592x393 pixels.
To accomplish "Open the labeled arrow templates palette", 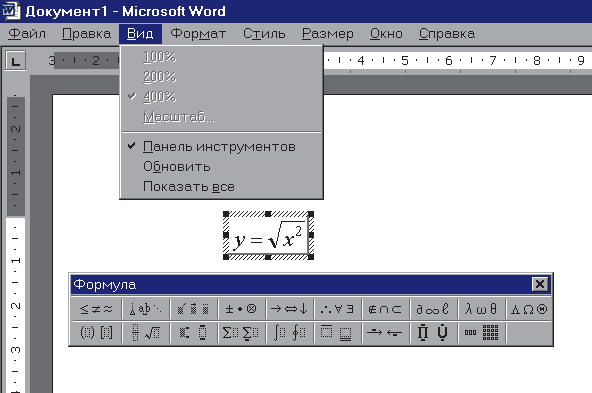I will pos(385,333).
